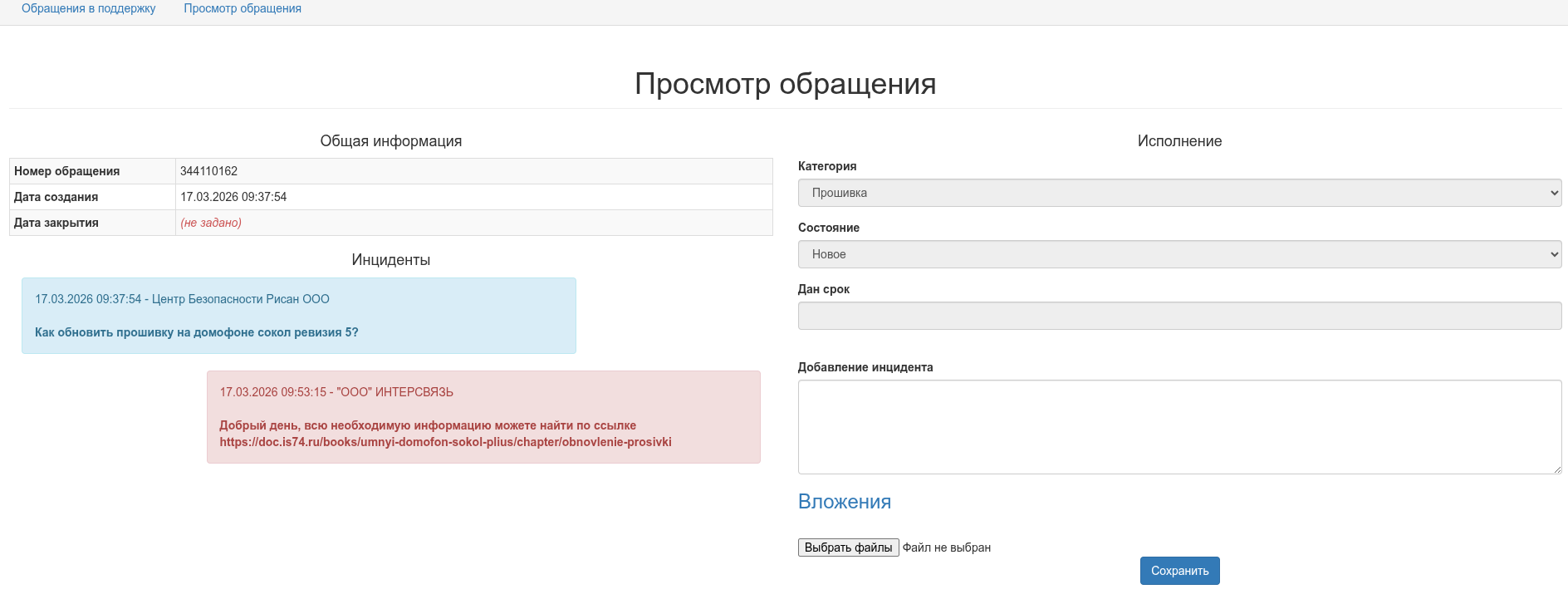
Task: Grab the text area resize handle
Action: click(x=1556, y=469)
